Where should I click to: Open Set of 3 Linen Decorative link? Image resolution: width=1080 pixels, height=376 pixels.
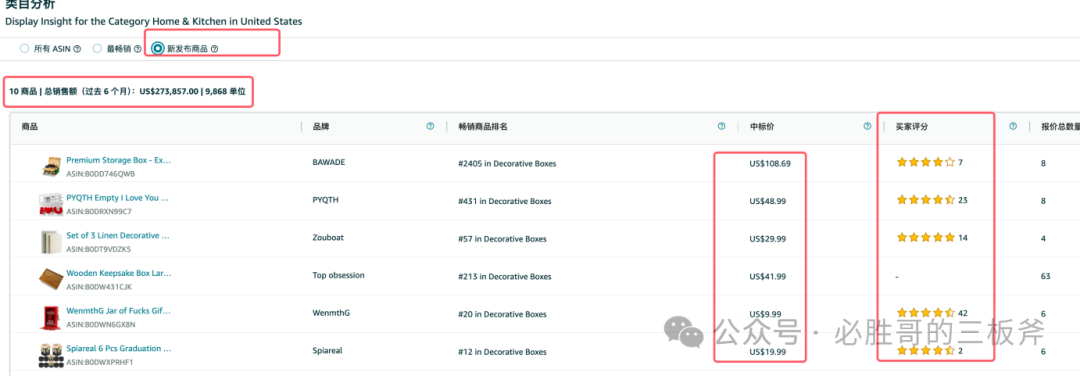point(118,235)
